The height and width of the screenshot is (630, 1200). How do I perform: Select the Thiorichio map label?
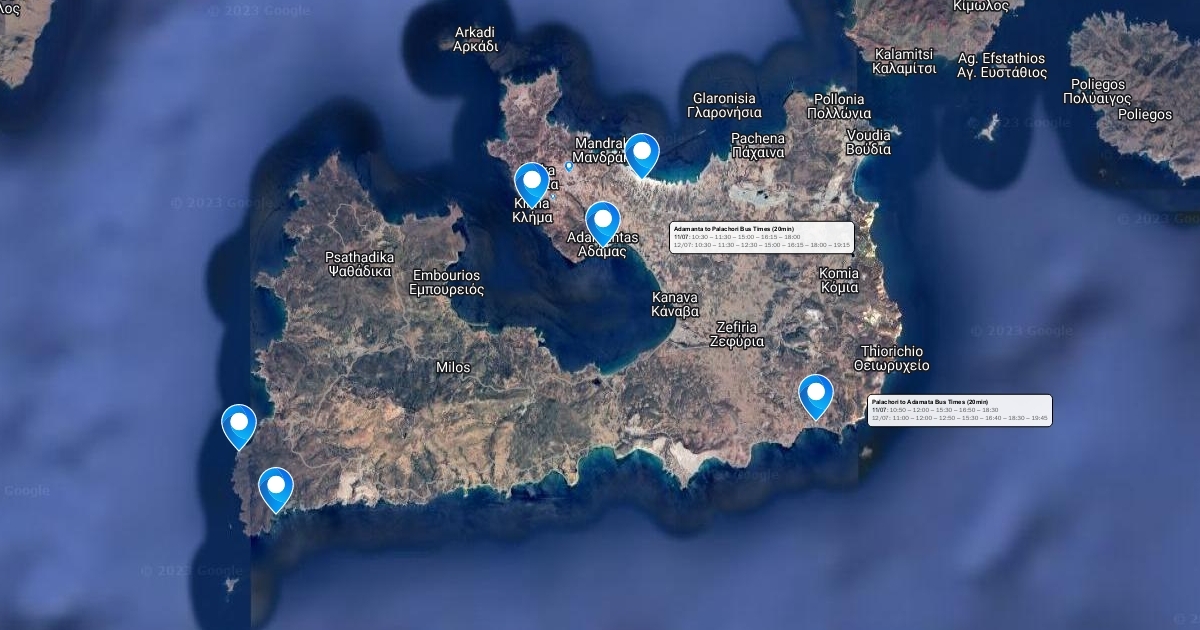point(892,358)
